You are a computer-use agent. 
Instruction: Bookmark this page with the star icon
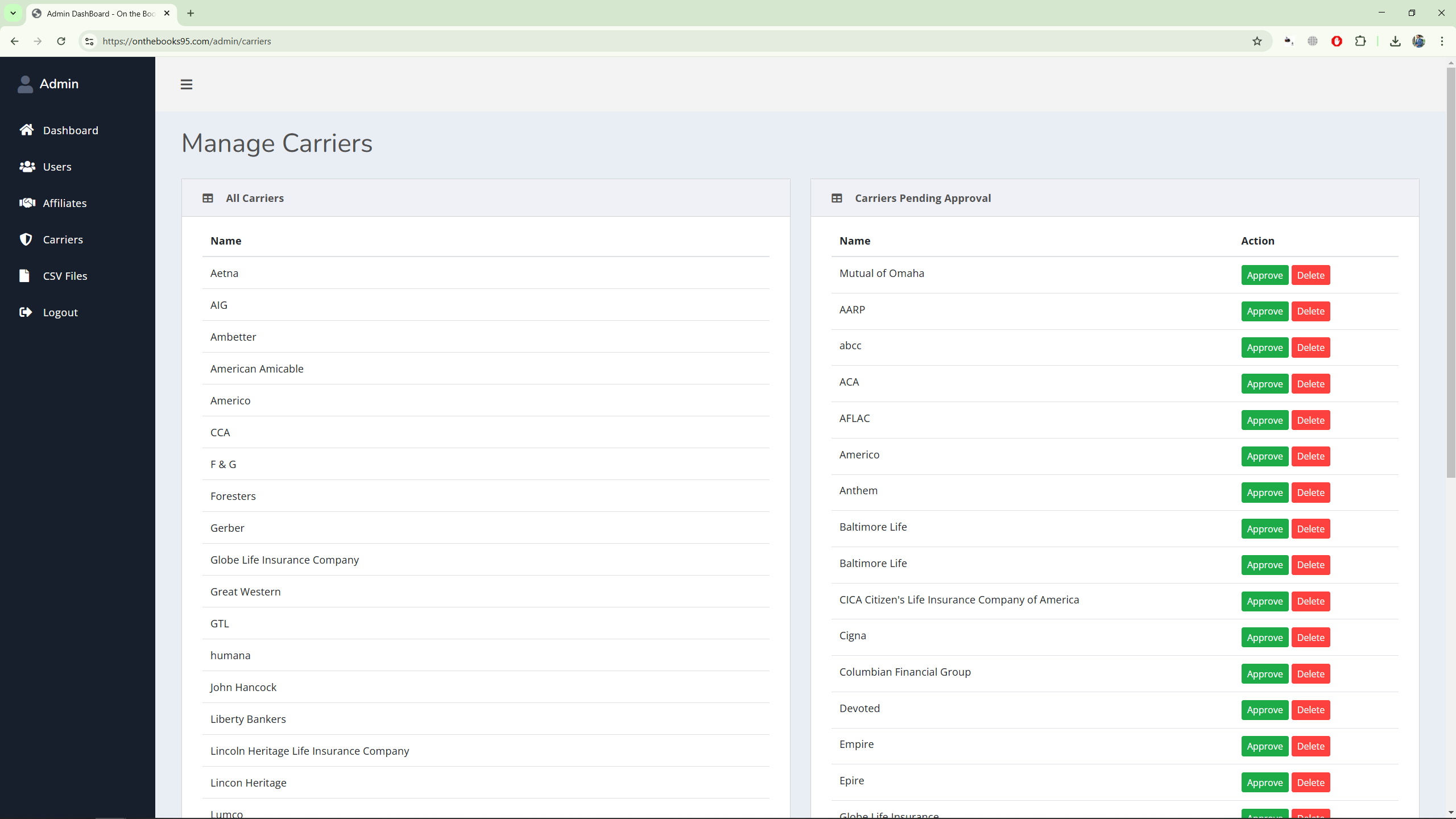coord(1257,41)
